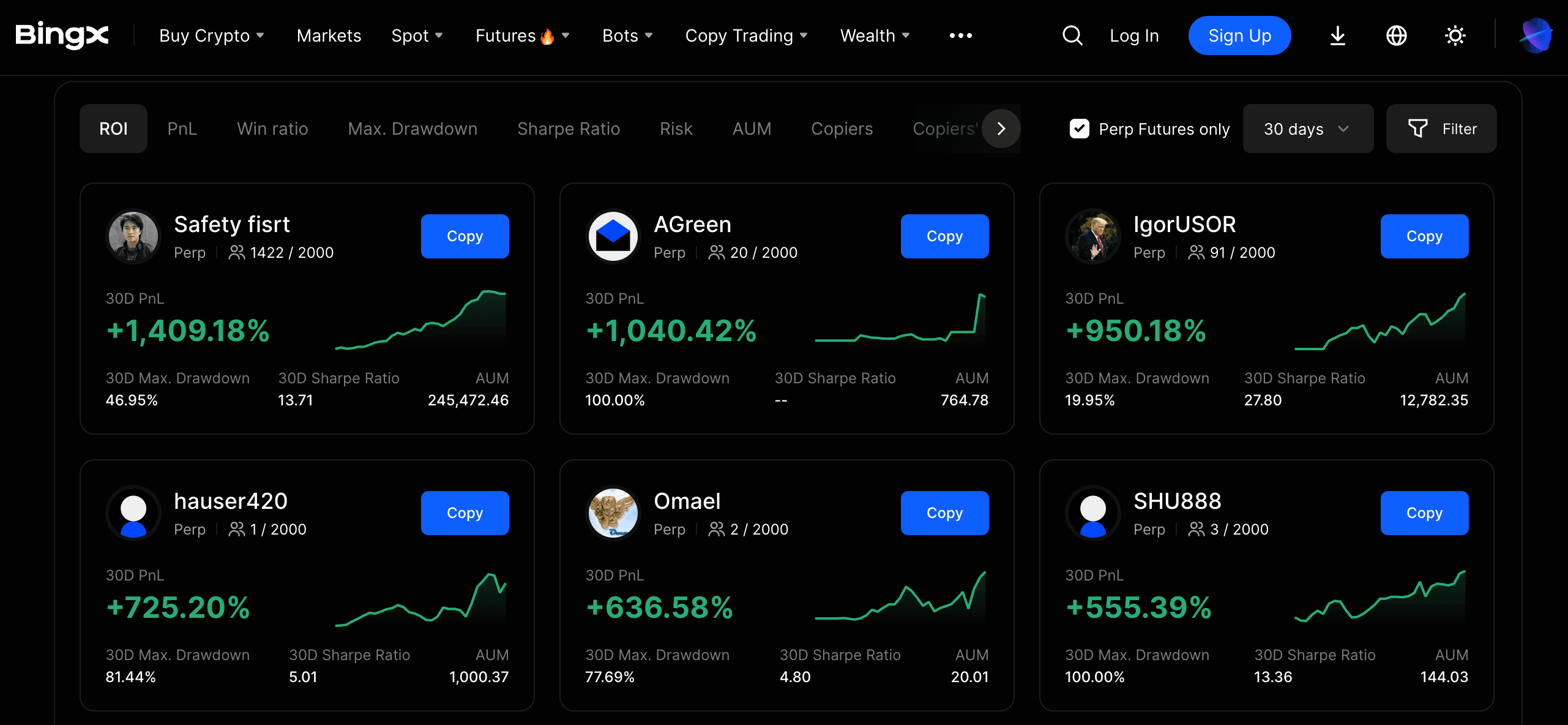Click the BingX logo
Screen dimensions: 1568x725
(x=61, y=36)
